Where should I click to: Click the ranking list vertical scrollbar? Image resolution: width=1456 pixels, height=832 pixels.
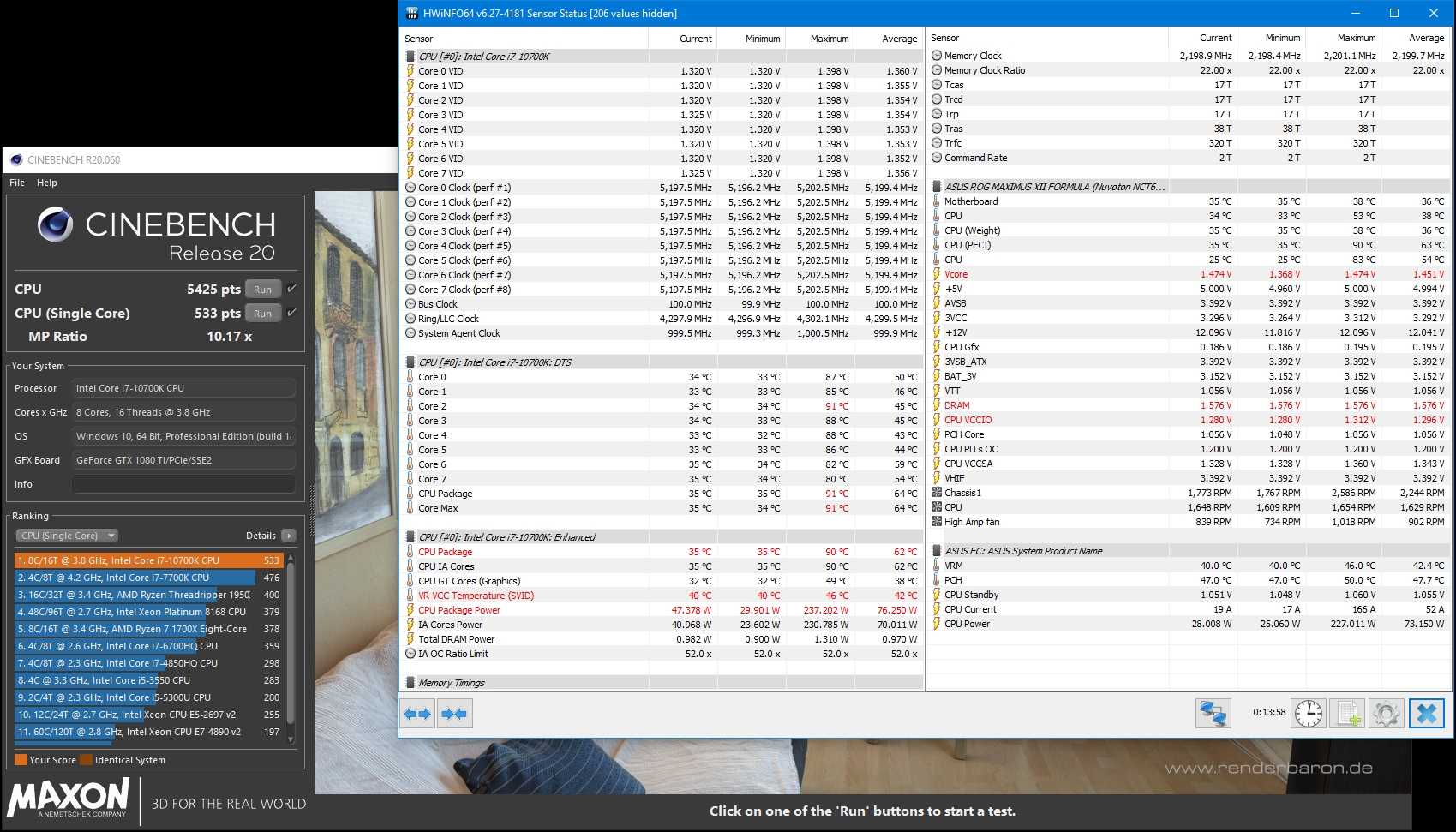tap(291, 643)
